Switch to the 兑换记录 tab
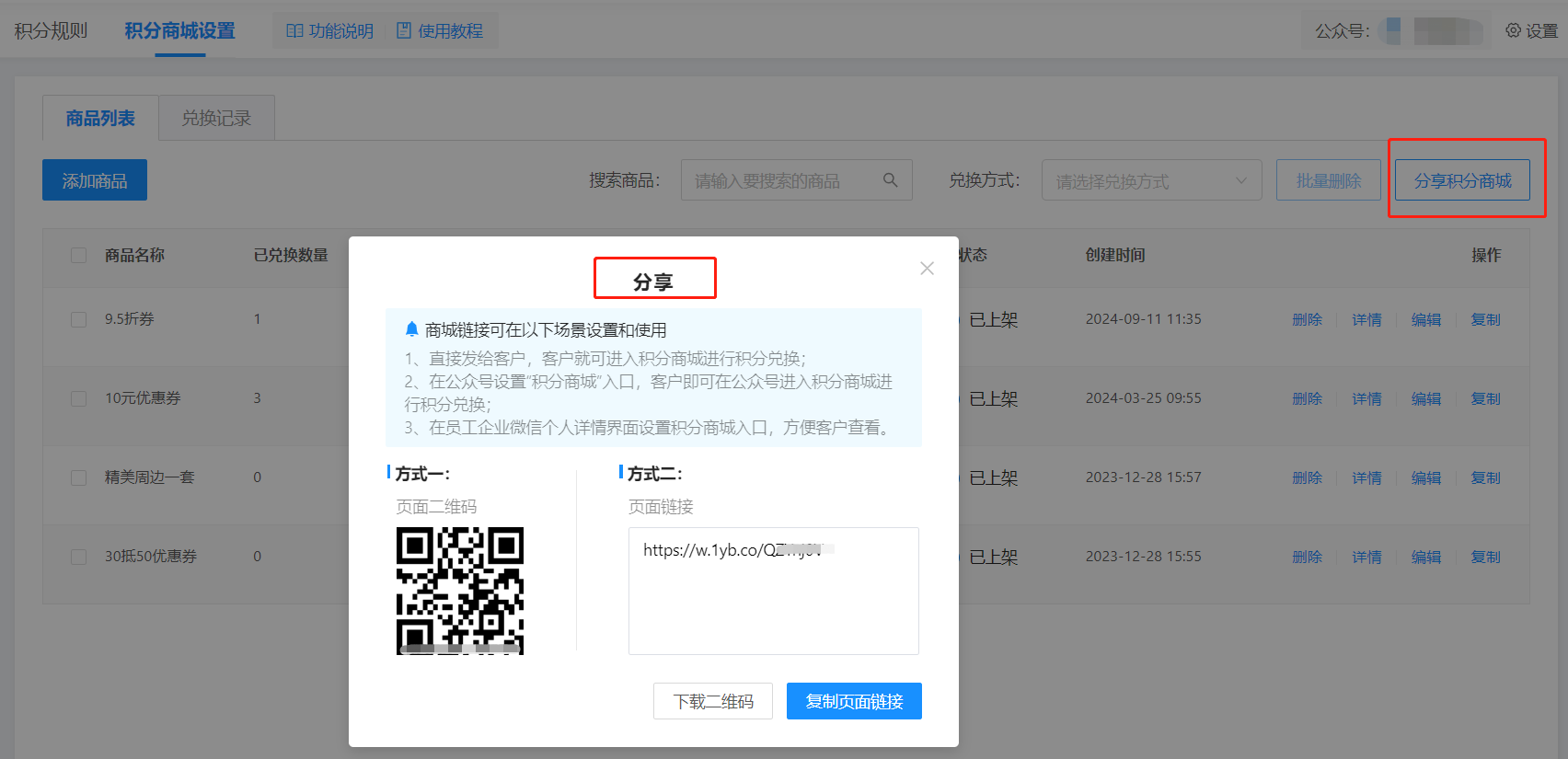The width and height of the screenshot is (1568, 759). [x=216, y=118]
